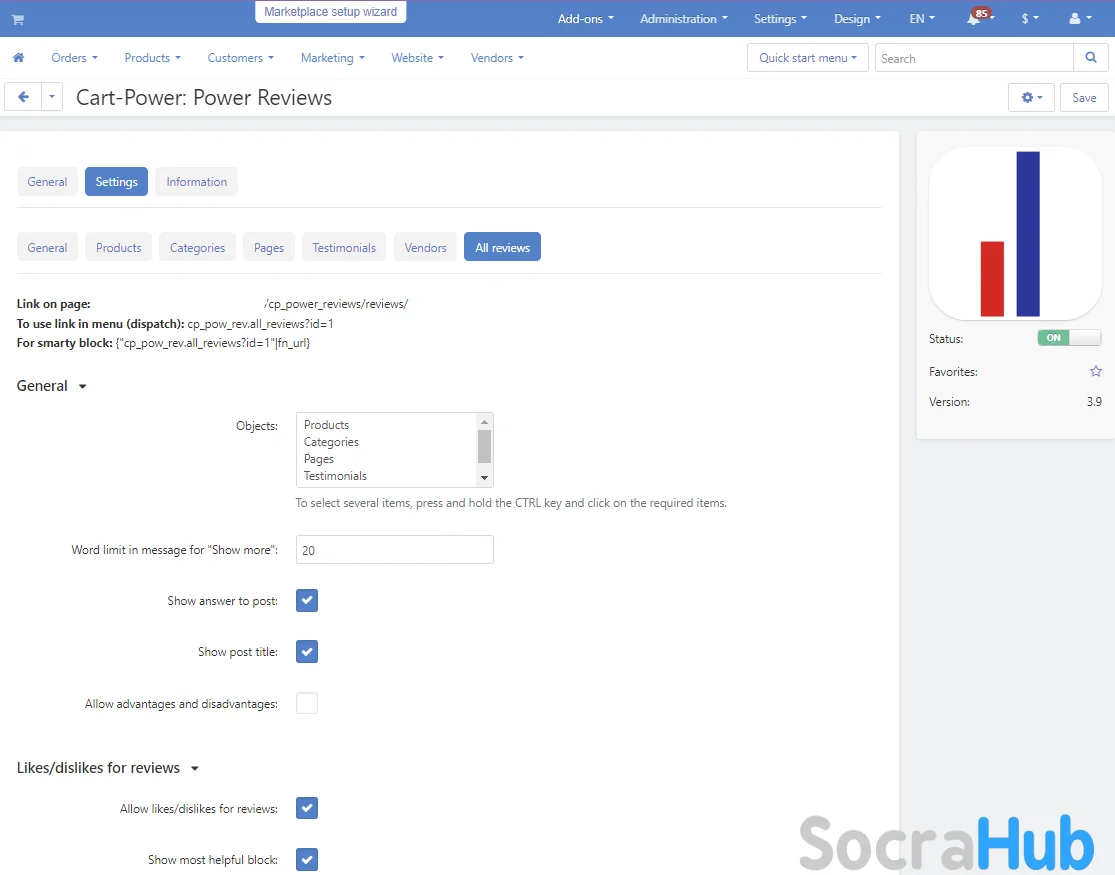The height and width of the screenshot is (875, 1115).
Task: Open the General settings sub-tab
Action: tap(47, 247)
